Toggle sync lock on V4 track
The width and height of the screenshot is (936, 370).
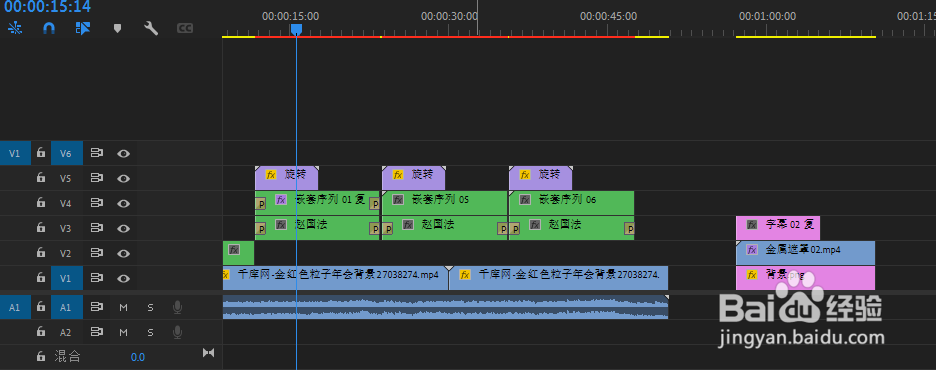pyautogui.click(x=97, y=203)
